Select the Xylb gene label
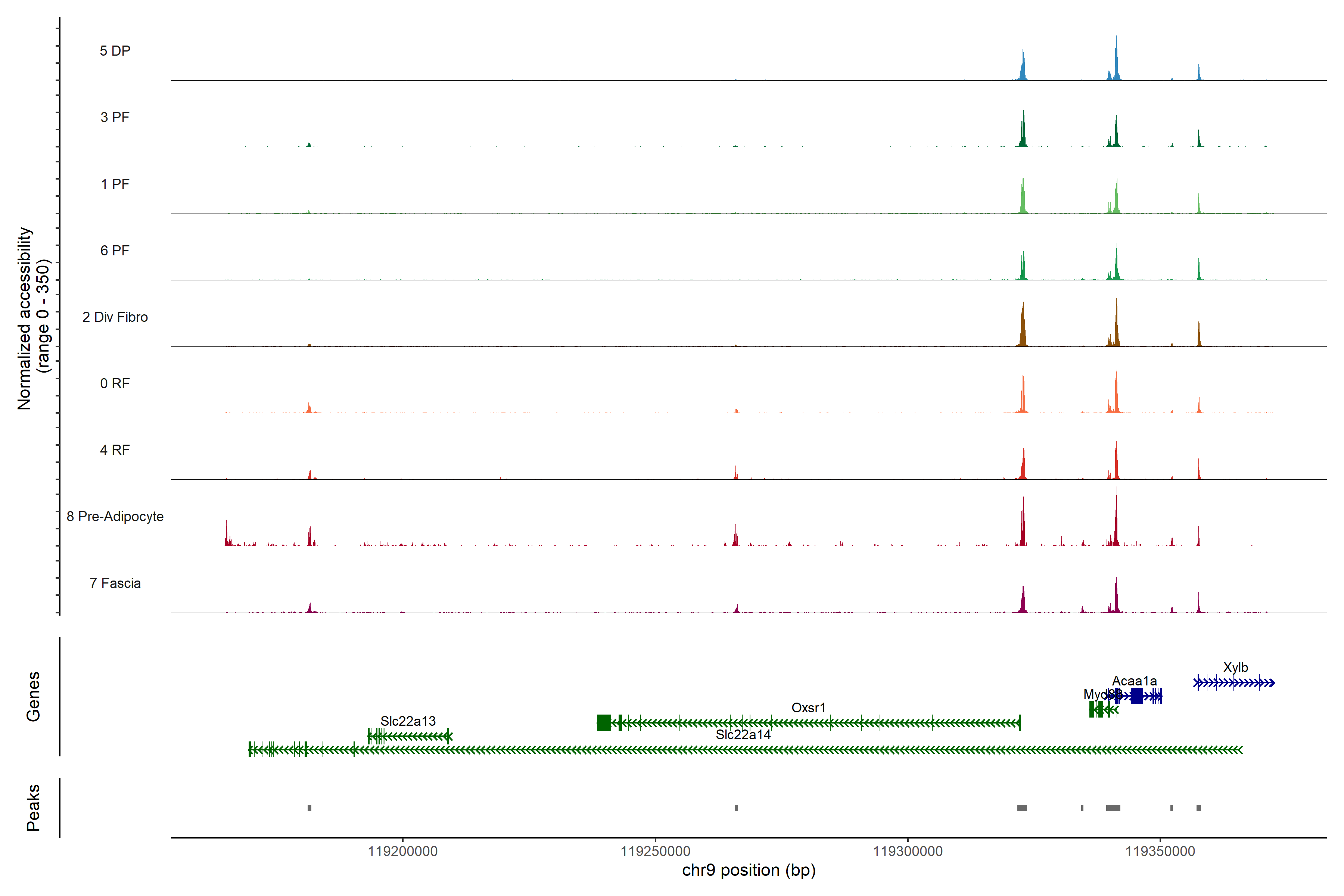1344x896 pixels. click(1235, 668)
